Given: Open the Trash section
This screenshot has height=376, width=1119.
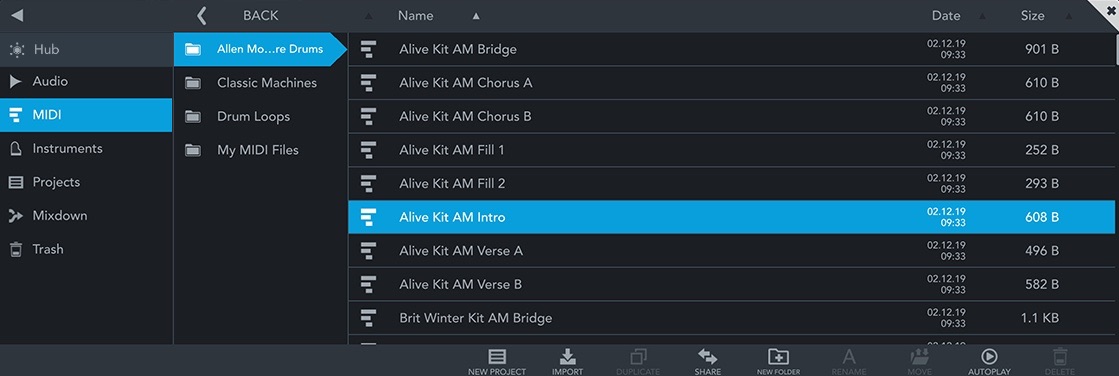Looking at the screenshot, I should (86, 249).
